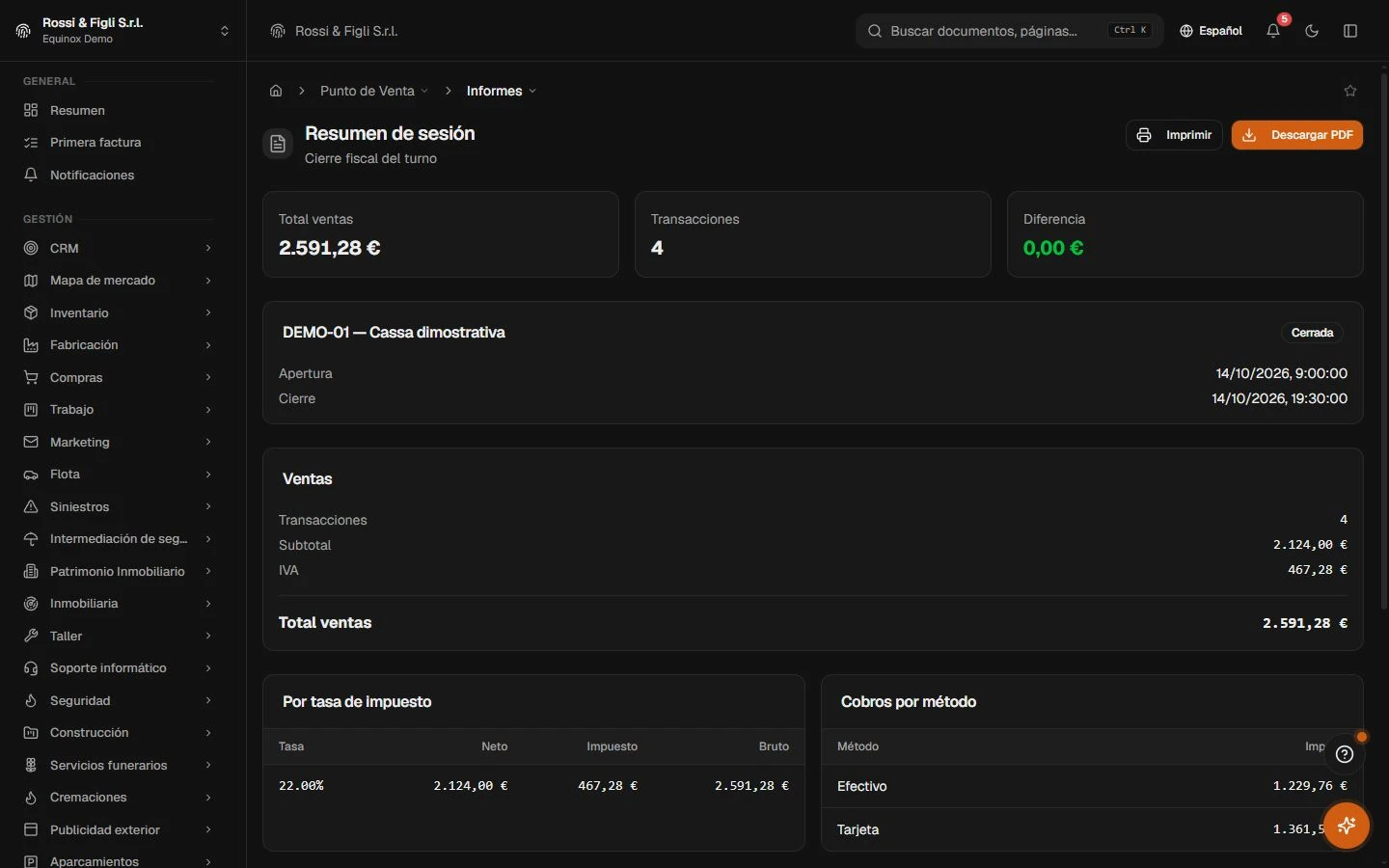Select the Efectivo payment method row
Screen dimensions: 1389x868
coord(1092,786)
